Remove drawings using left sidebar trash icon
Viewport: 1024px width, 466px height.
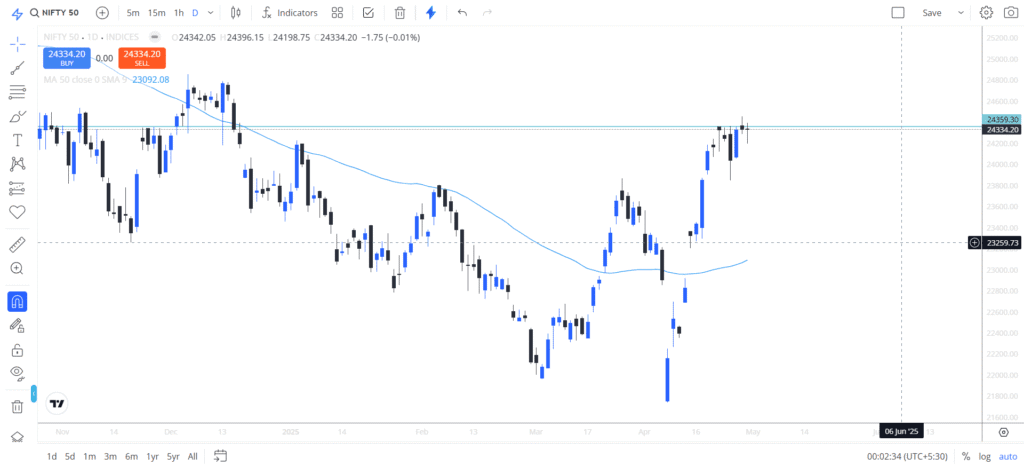pos(18,407)
